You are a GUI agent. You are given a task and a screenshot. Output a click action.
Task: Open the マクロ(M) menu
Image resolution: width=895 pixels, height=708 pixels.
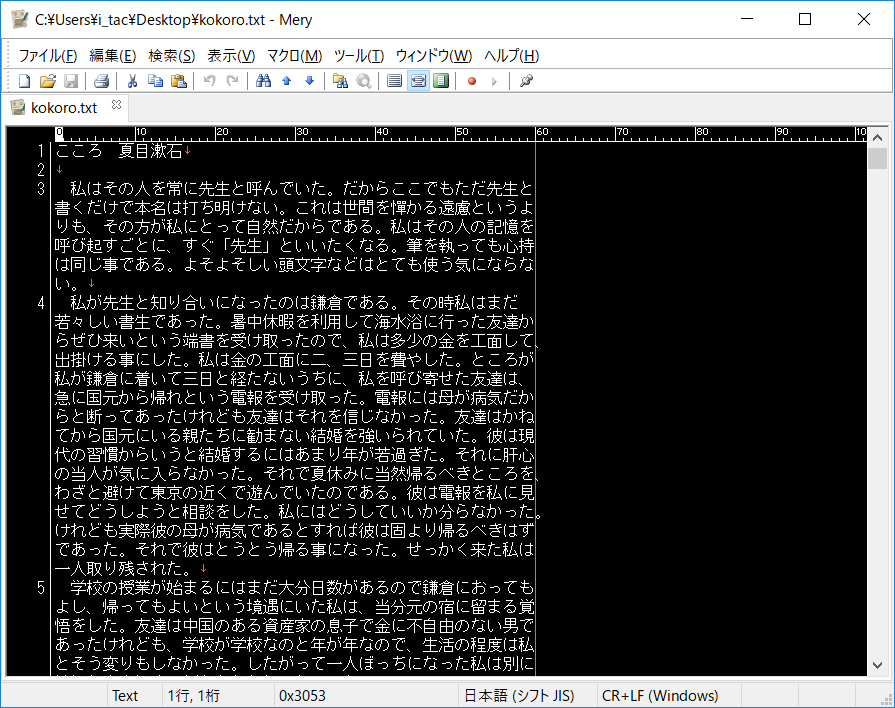[295, 55]
